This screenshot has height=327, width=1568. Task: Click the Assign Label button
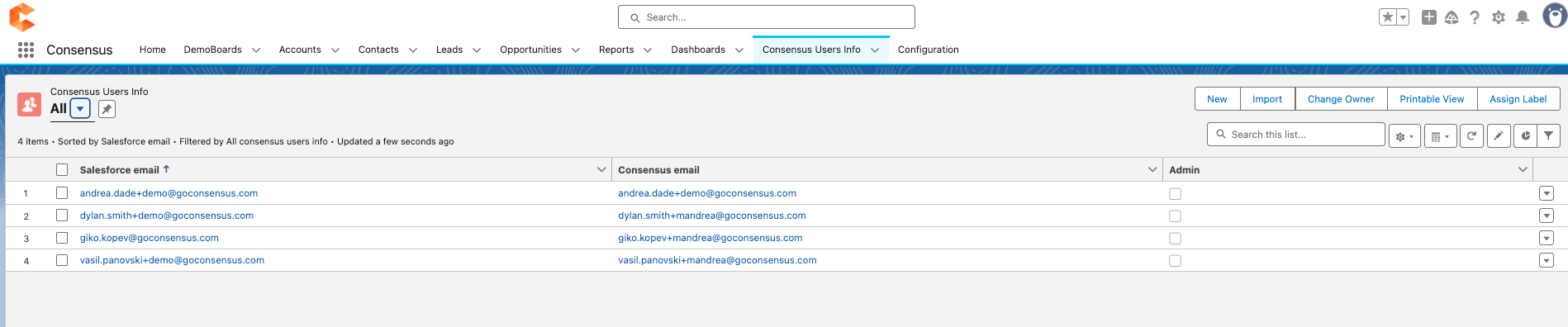[1518, 99]
